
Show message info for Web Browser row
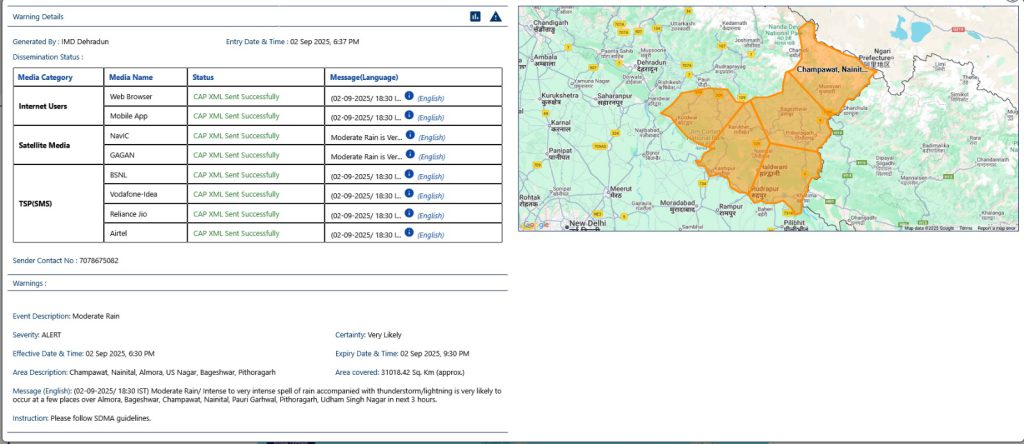pos(409,95)
